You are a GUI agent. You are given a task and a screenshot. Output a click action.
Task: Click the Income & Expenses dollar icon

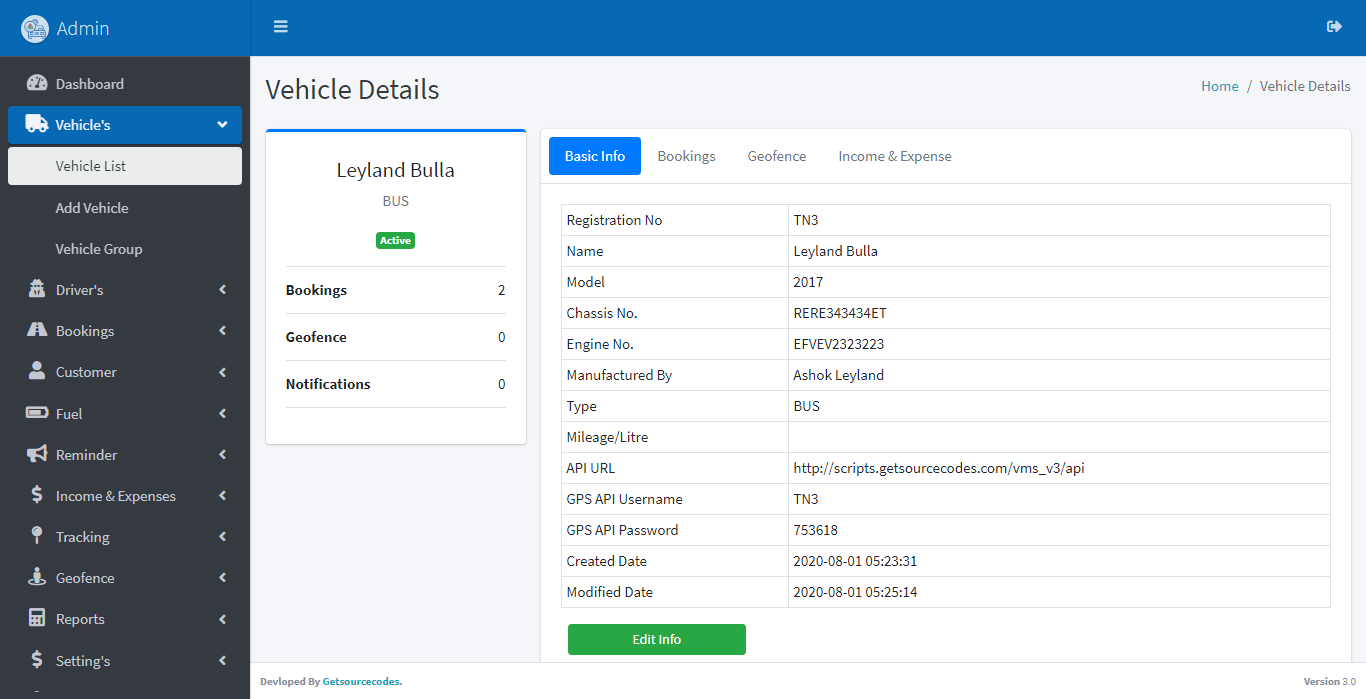tap(37, 496)
